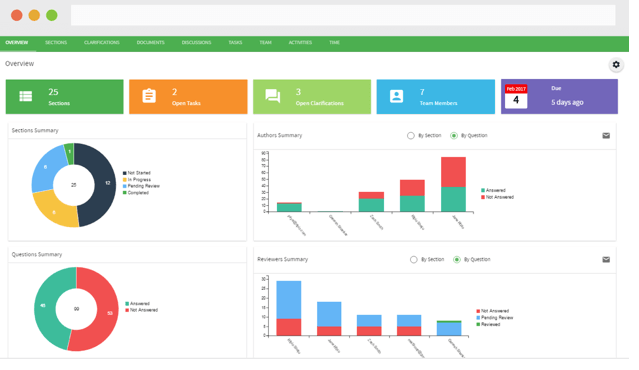Click the Authors Summary mail icon
This screenshot has width=639, height=370.
606,136
